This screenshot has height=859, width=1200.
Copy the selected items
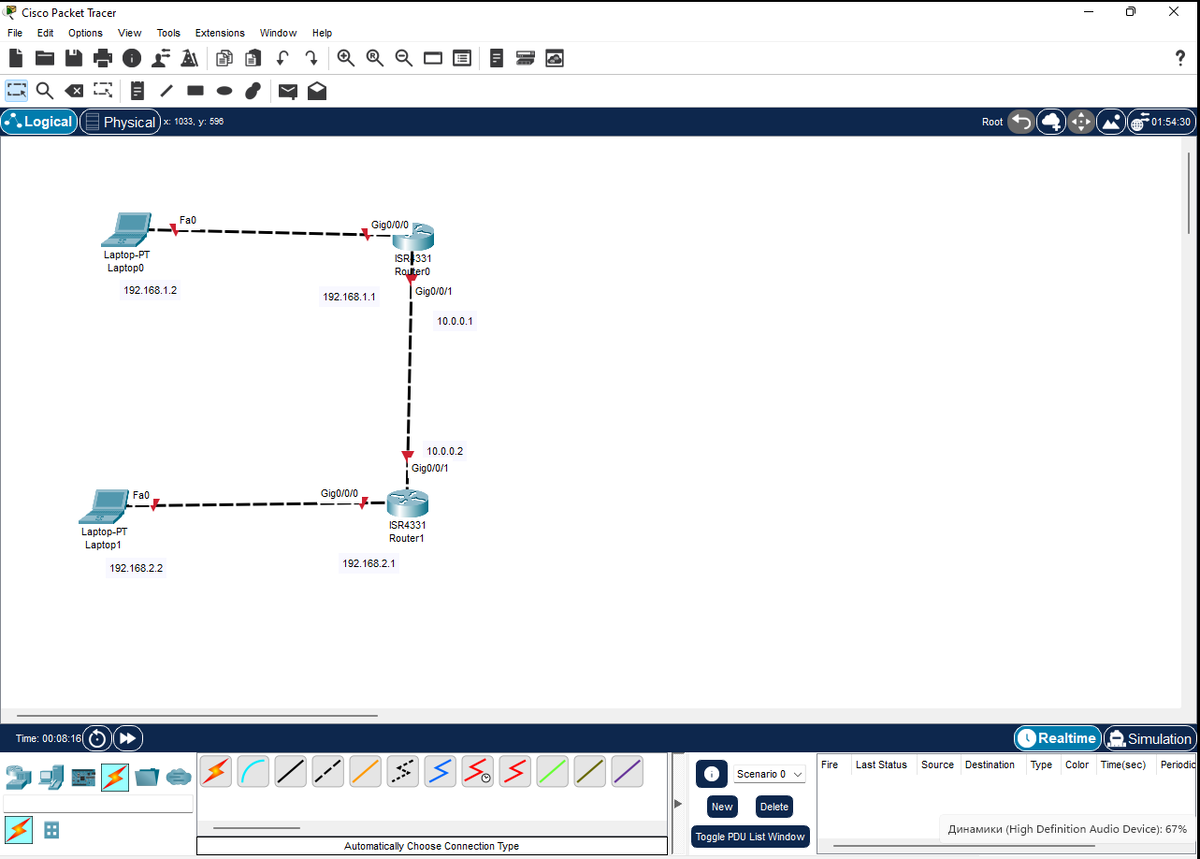click(225, 58)
